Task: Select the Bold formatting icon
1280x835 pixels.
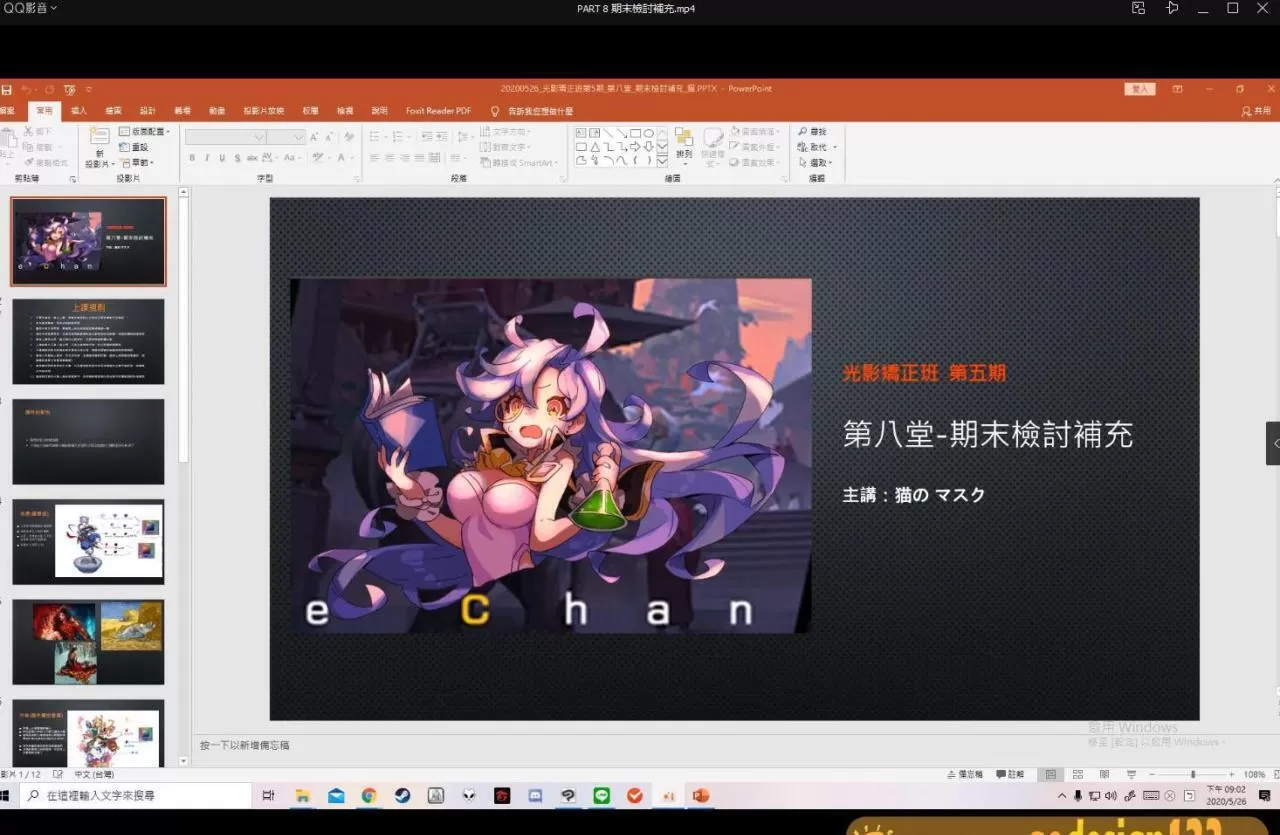Action: 192,156
